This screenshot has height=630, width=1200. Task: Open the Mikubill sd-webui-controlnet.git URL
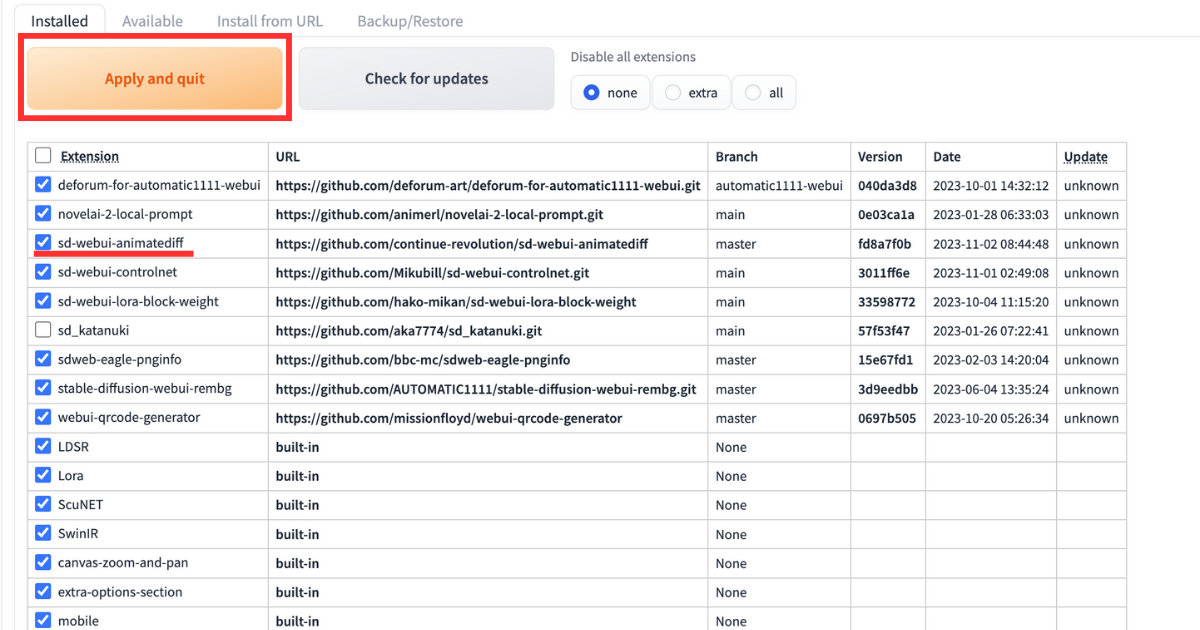tap(433, 273)
